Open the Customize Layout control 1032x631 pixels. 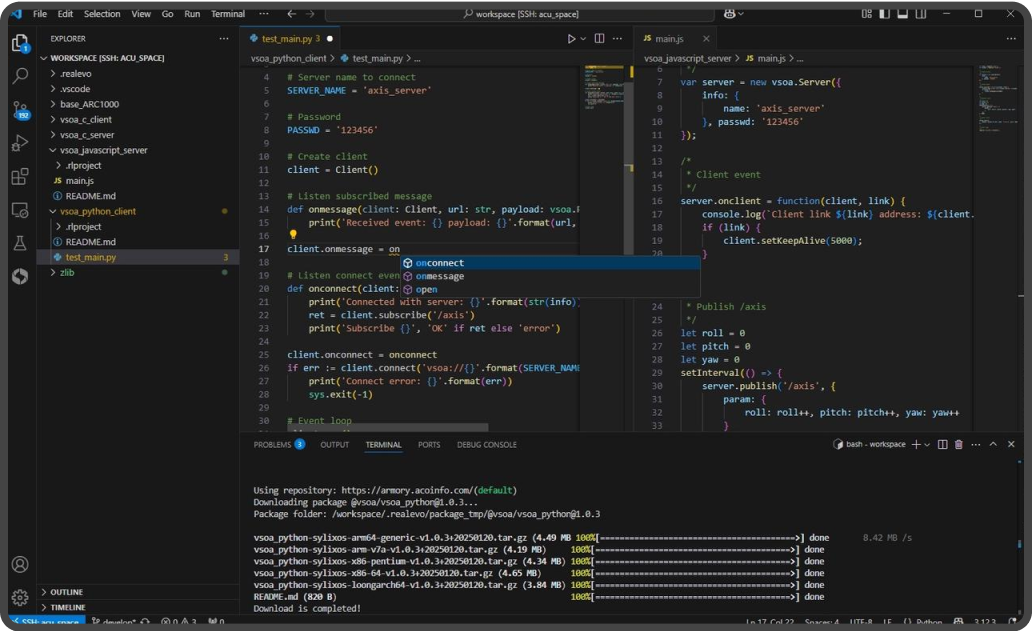pos(867,14)
